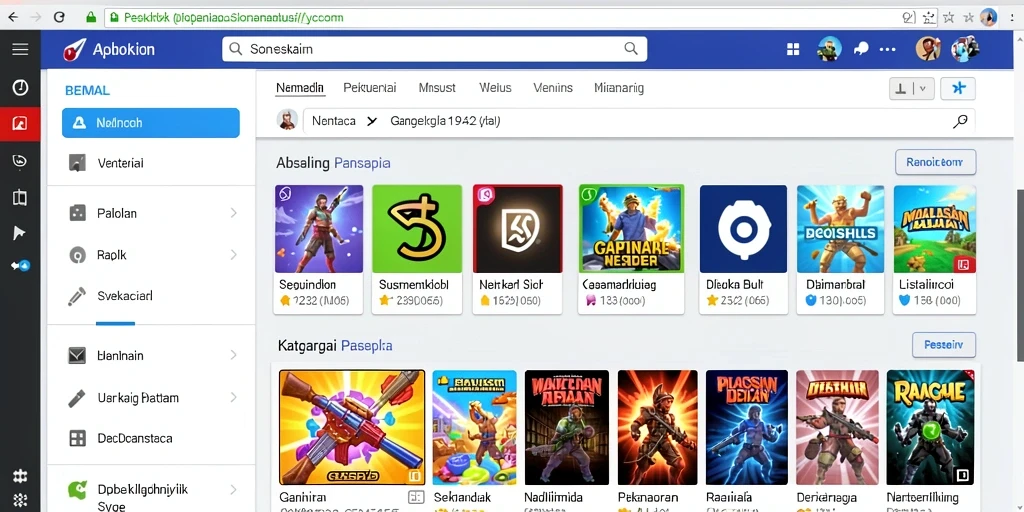Click the search icon at the right of the Nentaca bar
Viewport: 1024px width, 512px height.
960,121
